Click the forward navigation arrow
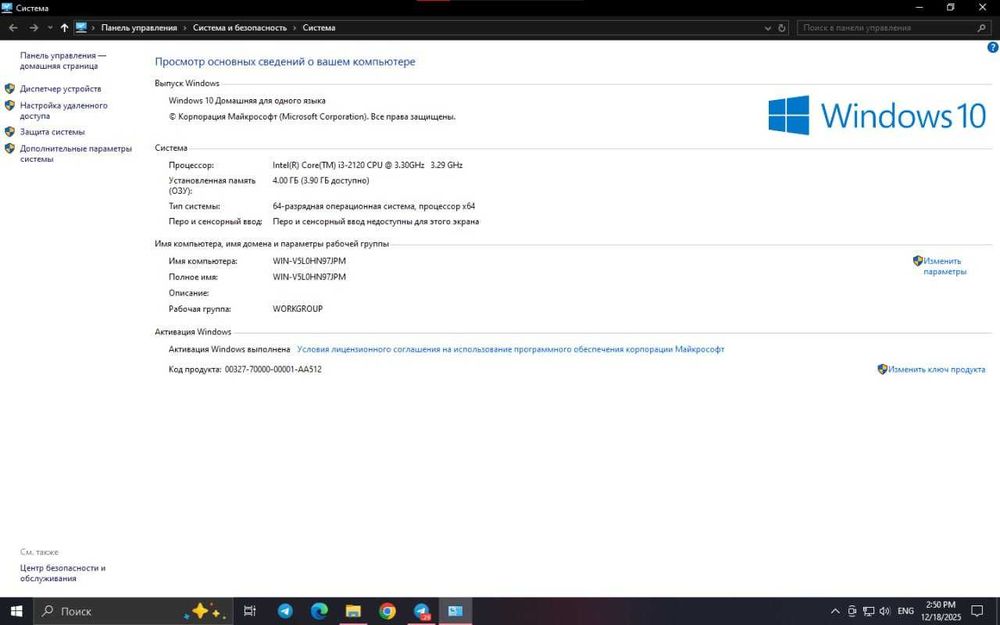The width and height of the screenshot is (1000, 625). pyautogui.click(x=34, y=28)
